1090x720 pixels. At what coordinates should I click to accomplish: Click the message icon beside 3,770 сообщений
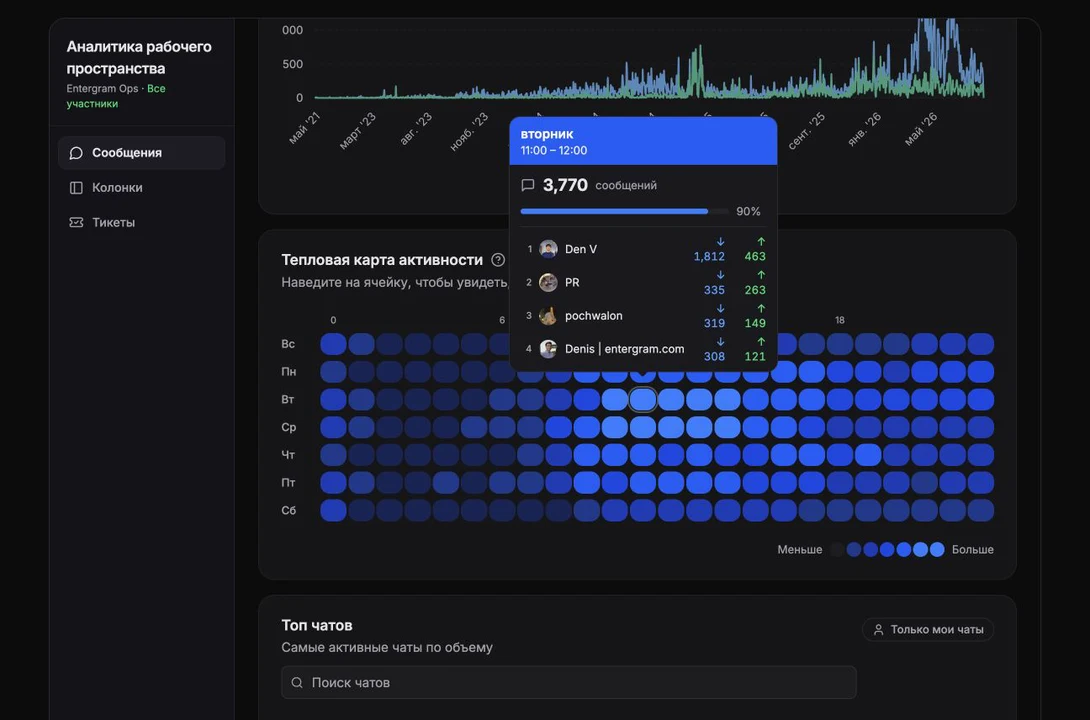[x=528, y=185]
